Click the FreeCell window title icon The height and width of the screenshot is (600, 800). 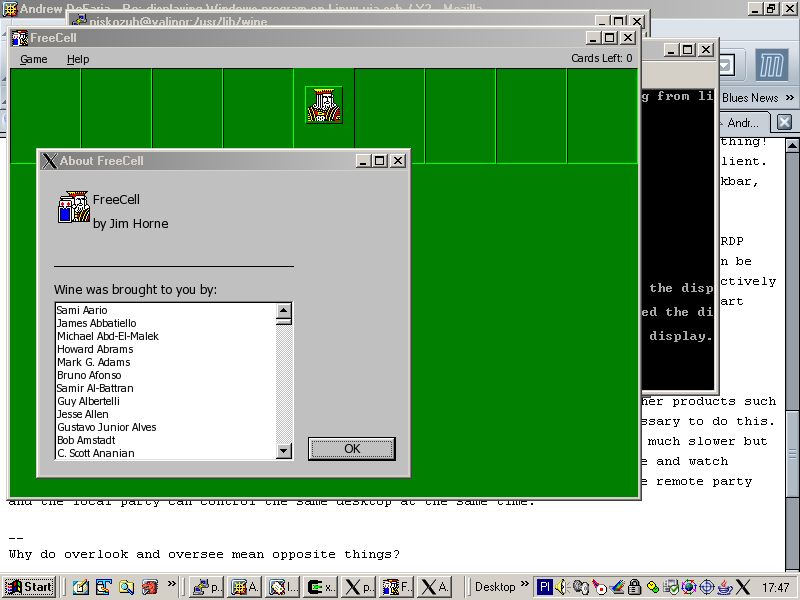(x=20, y=38)
